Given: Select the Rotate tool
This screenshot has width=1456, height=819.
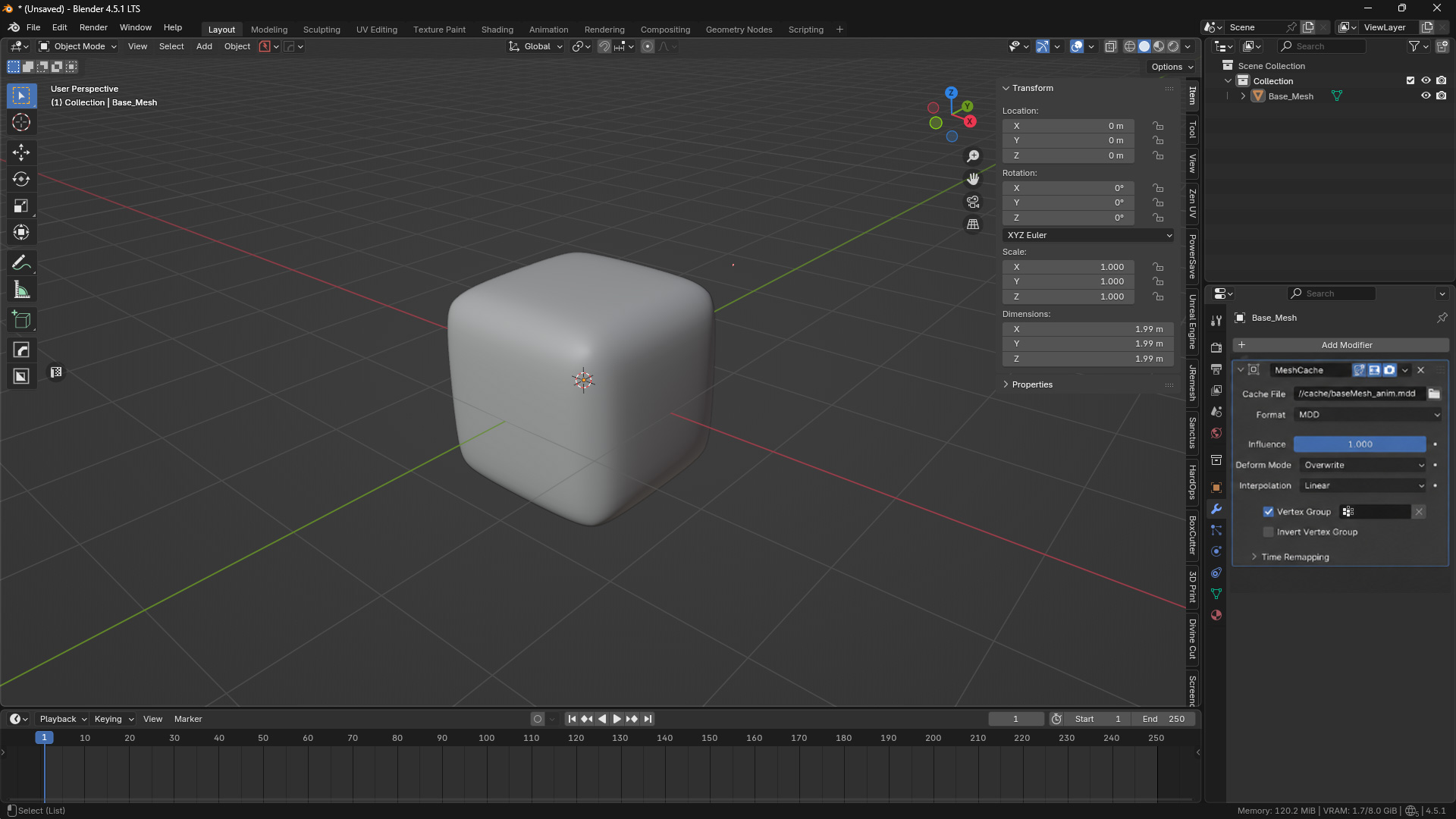Looking at the screenshot, I should (x=21, y=179).
